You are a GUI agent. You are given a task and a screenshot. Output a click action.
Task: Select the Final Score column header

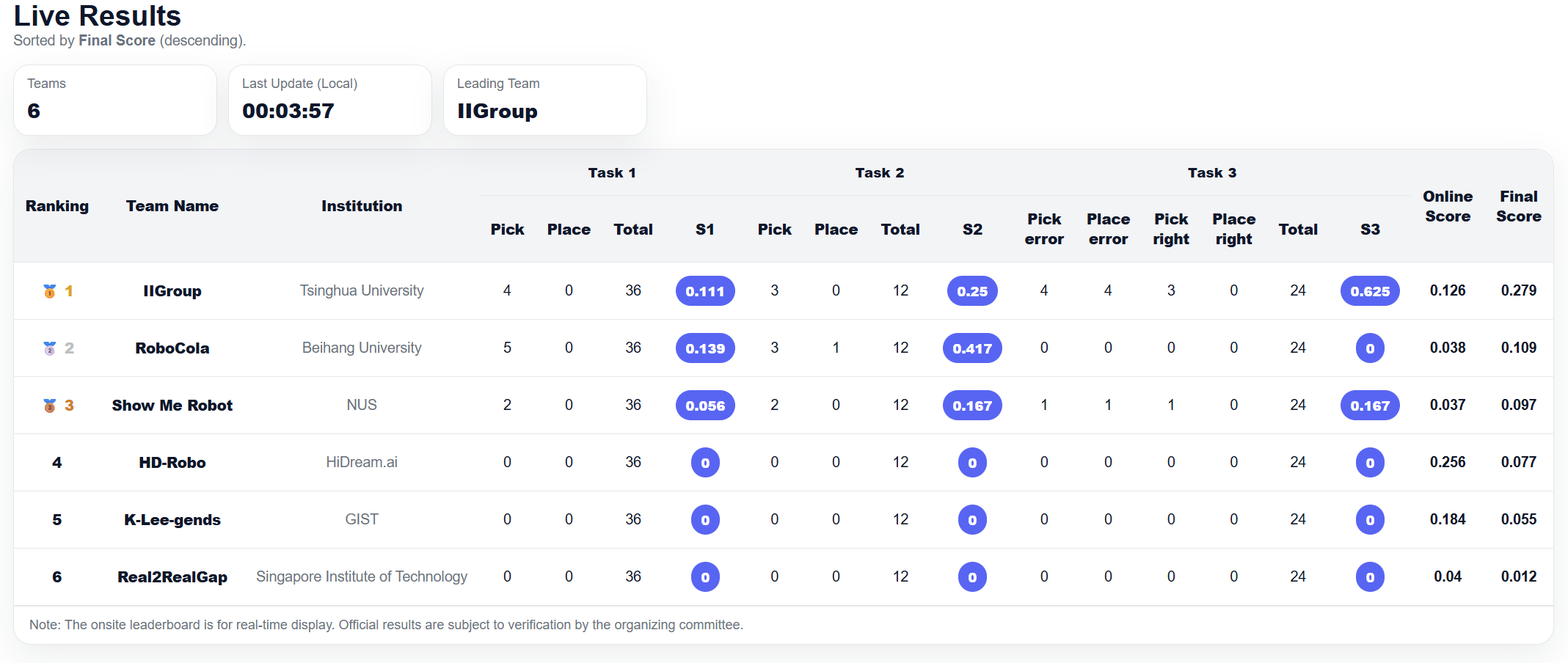(x=1518, y=206)
